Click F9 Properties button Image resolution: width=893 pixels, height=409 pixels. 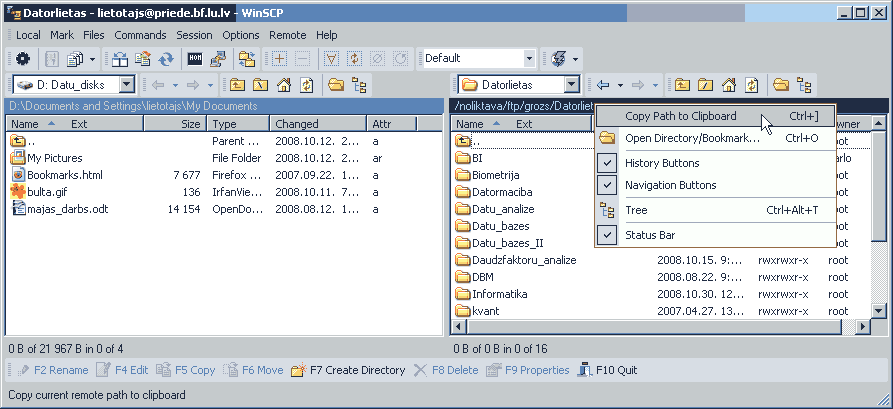click(x=527, y=370)
